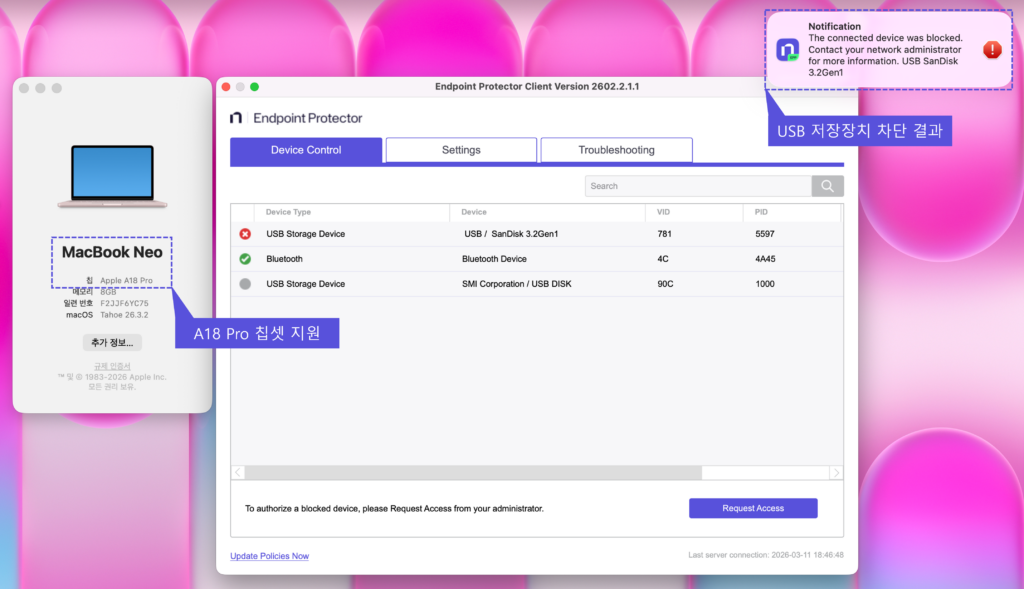The width and height of the screenshot is (1024, 589).
Task: Click the Endpoint Protector logo
Action: [236, 118]
